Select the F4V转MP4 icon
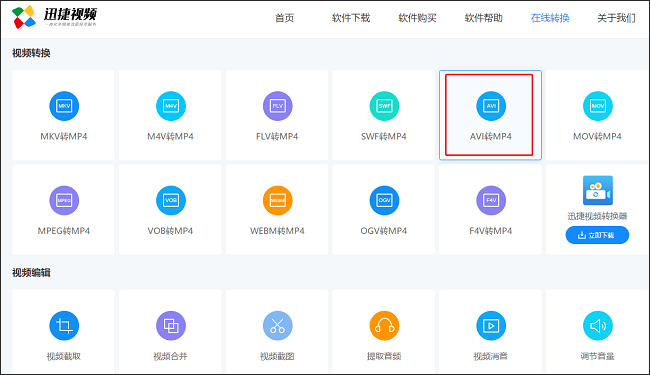The width and height of the screenshot is (650, 375). [x=491, y=201]
